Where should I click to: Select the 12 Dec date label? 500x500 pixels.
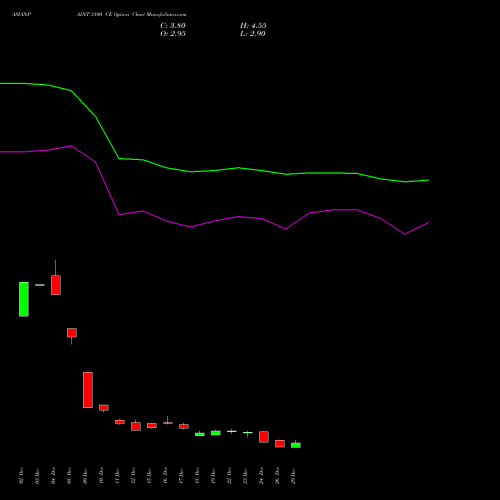134,476
